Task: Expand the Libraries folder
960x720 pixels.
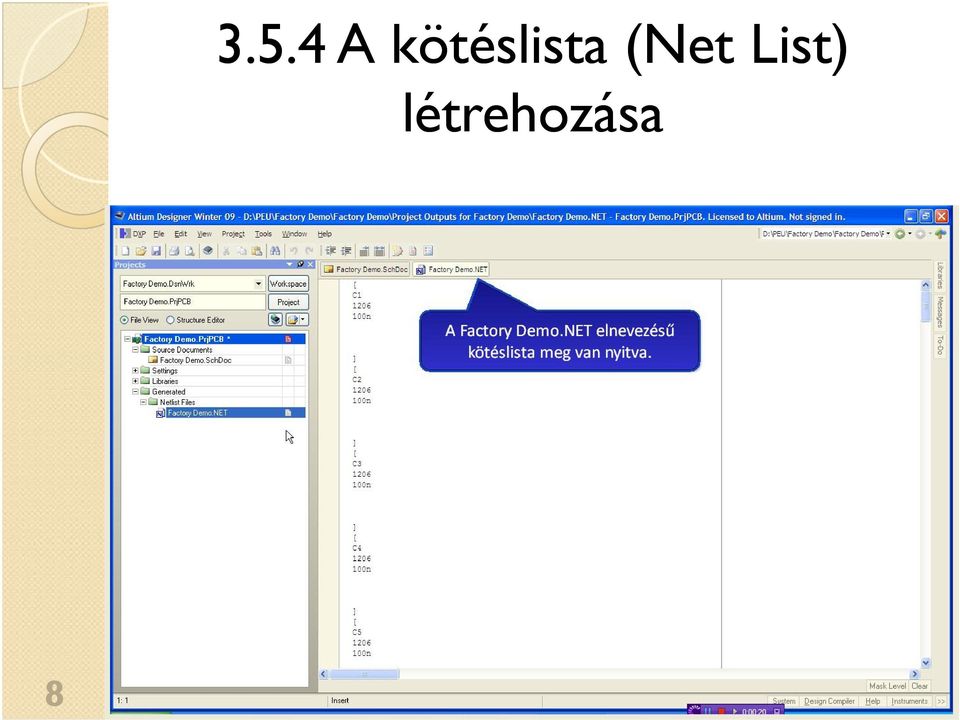Action: pyautogui.click(x=135, y=381)
